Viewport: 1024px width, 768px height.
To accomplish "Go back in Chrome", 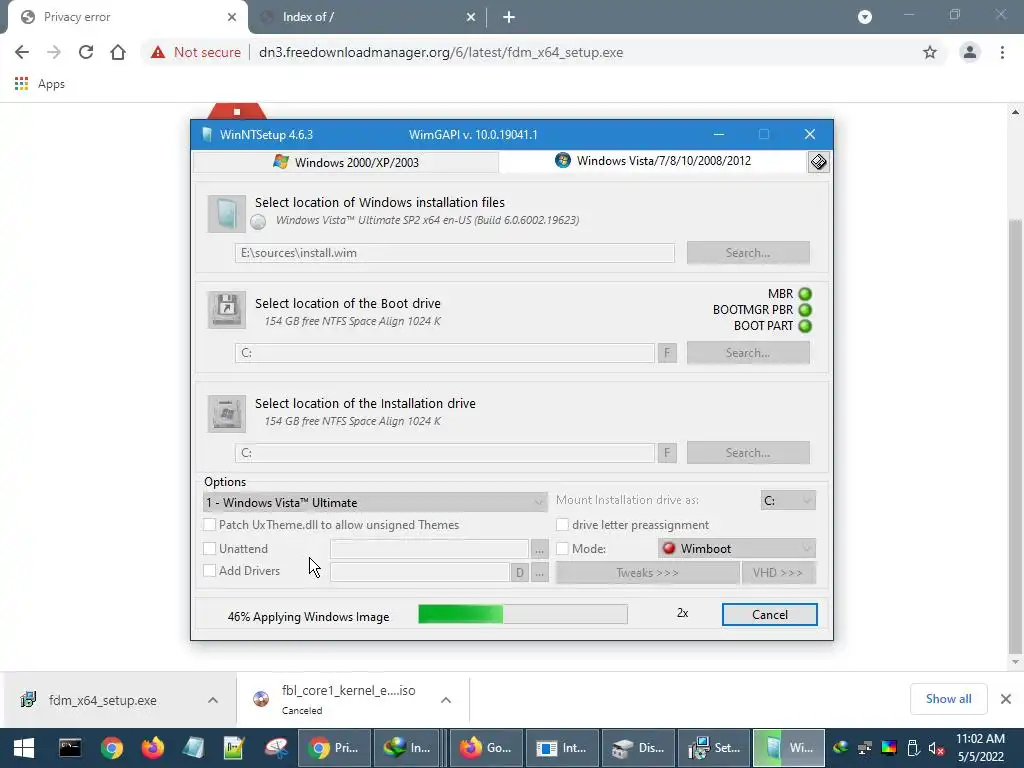I will [22, 52].
